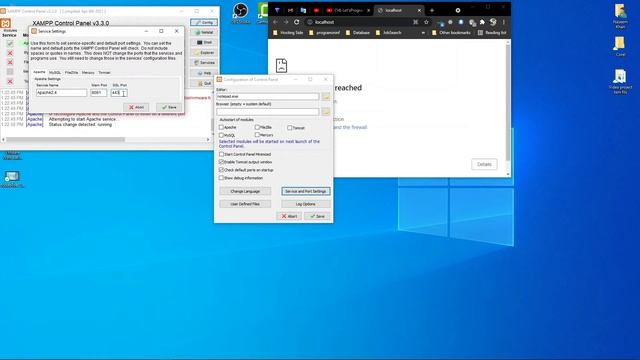This screenshot has width=640, height=360.
Task: Click the bookmark star icon in Chrome
Action: pos(426,22)
